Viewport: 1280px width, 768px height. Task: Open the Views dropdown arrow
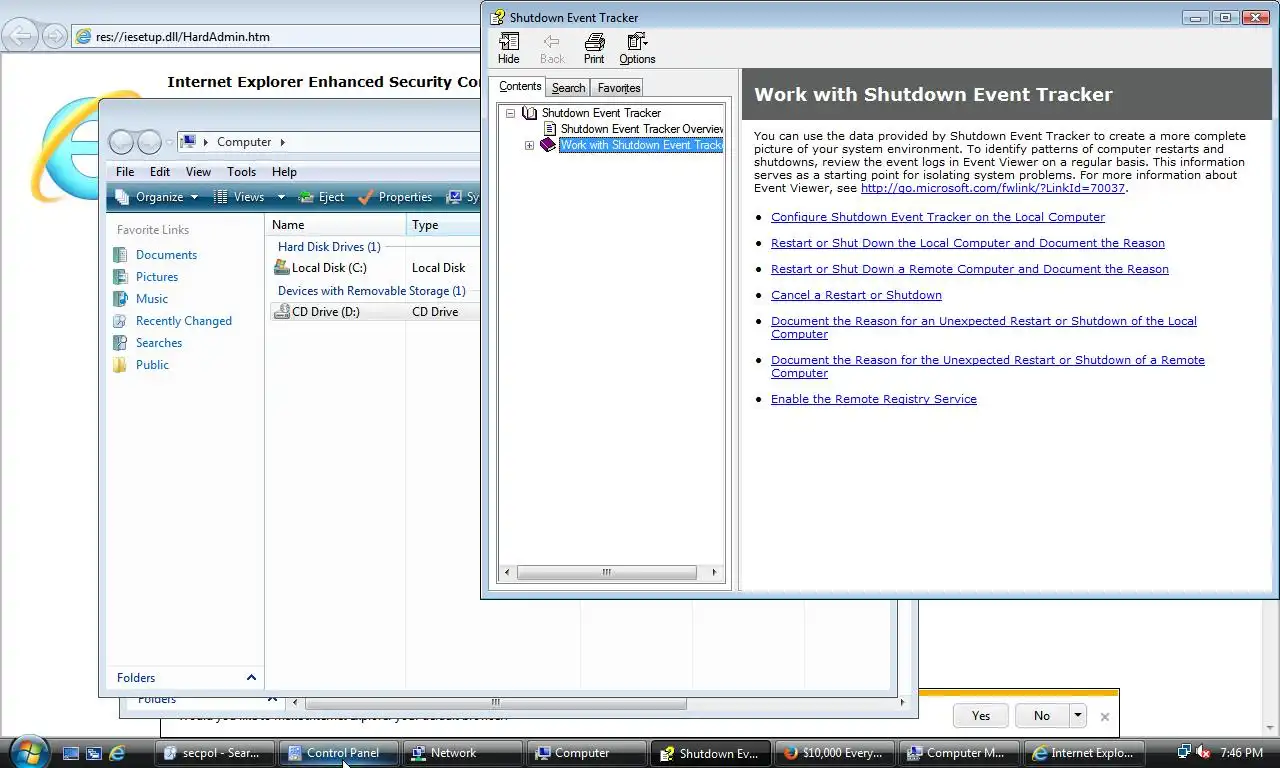pyautogui.click(x=281, y=197)
